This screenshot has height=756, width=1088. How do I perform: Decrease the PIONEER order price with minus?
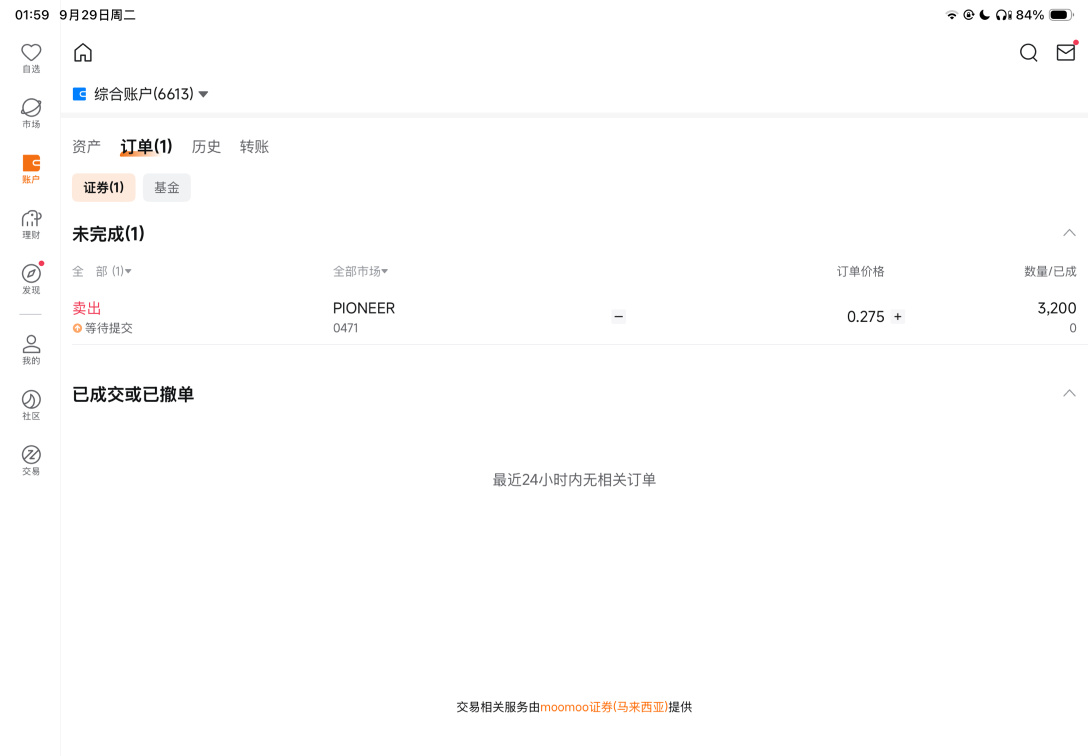(x=618, y=317)
